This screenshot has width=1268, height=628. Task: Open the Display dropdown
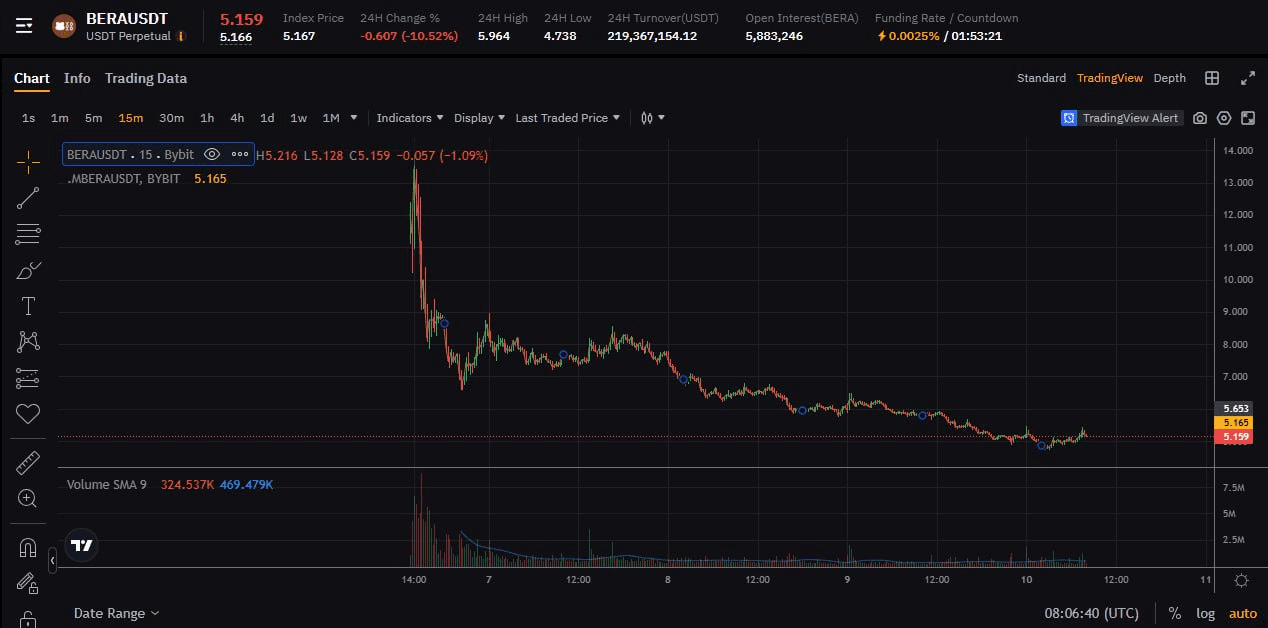point(479,118)
